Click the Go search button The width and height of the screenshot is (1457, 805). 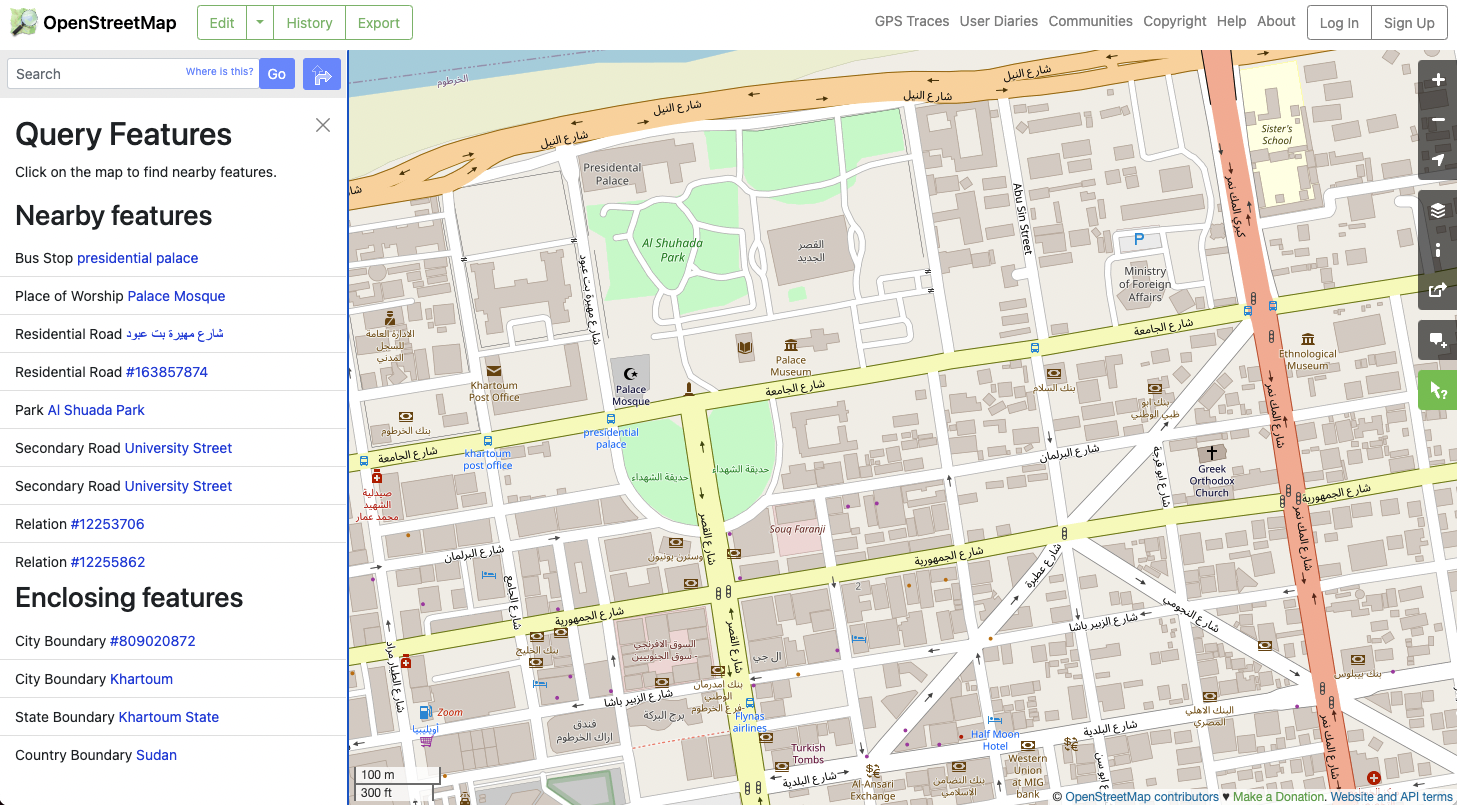pyautogui.click(x=277, y=74)
